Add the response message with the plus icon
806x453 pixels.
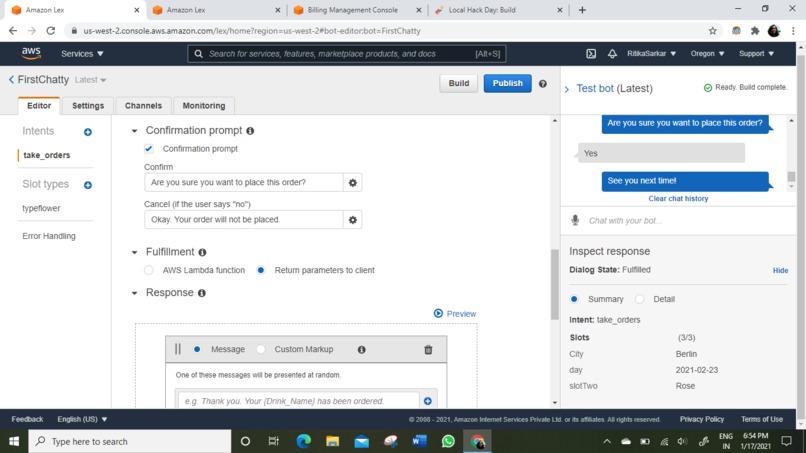pyautogui.click(x=428, y=401)
